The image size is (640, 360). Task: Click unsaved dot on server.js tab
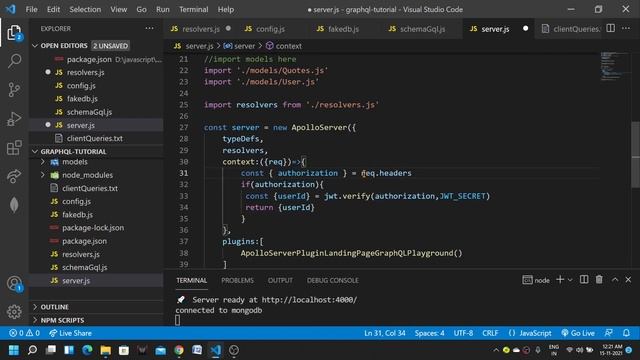[x=525, y=29]
